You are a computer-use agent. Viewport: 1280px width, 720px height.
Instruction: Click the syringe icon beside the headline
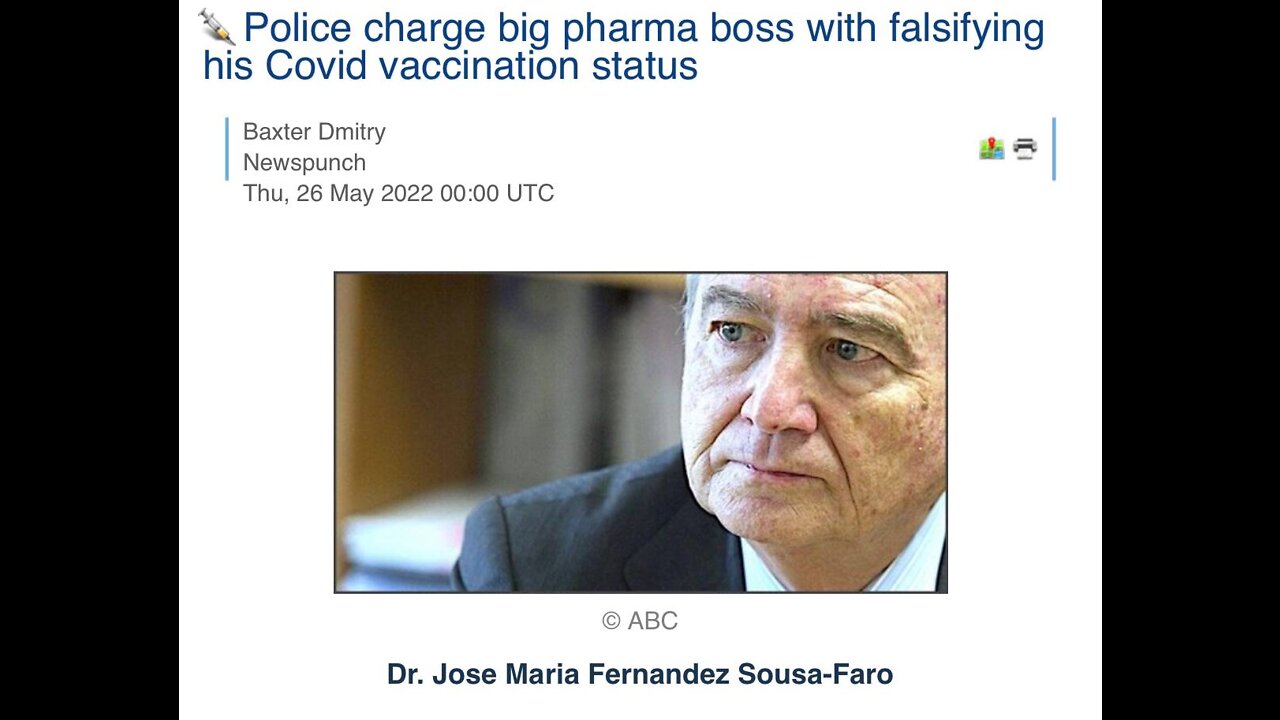(217, 27)
